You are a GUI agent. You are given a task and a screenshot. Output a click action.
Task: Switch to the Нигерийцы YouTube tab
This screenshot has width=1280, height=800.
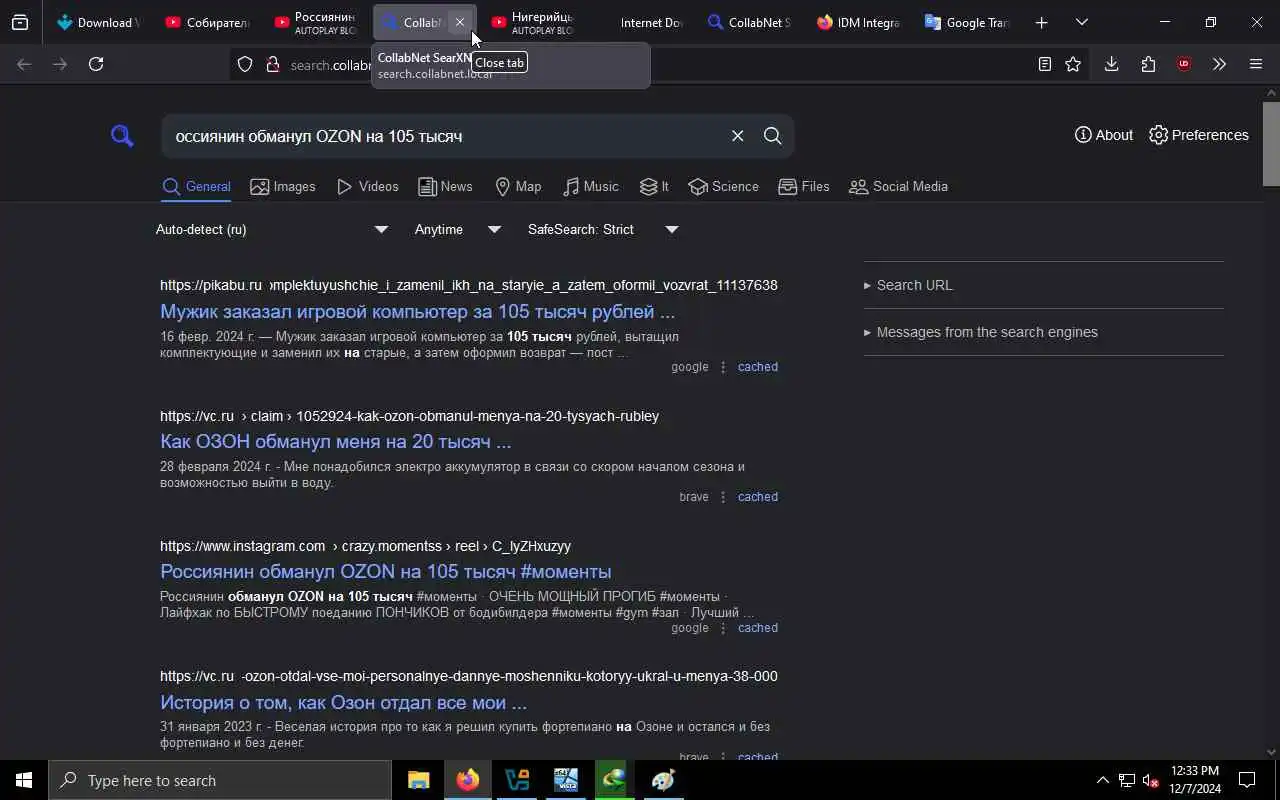click(x=534, y=22)
